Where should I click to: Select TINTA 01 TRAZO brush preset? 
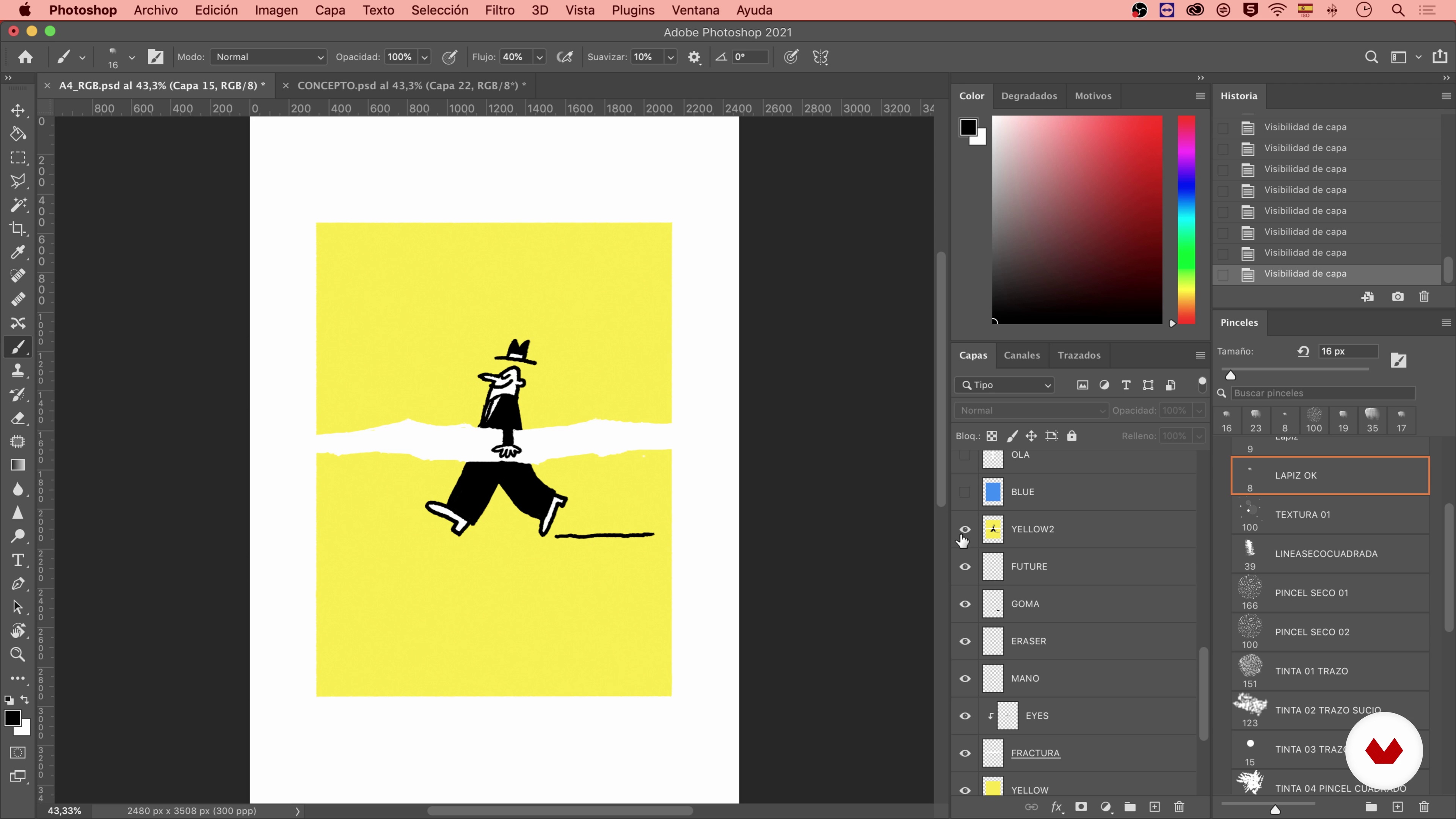point(1330,671)
